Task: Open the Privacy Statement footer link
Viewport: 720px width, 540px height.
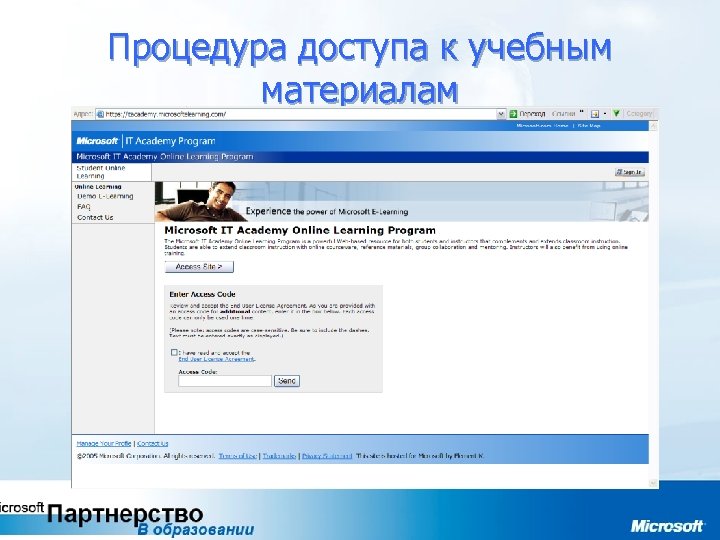Action: coord(327,456)
